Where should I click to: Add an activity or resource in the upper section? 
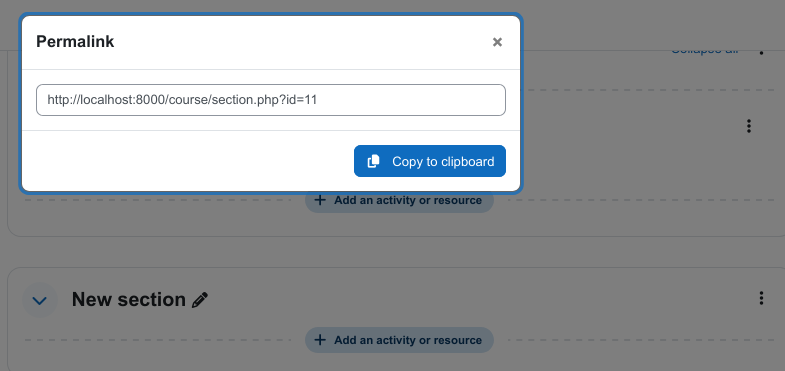[x=399, y=200]
